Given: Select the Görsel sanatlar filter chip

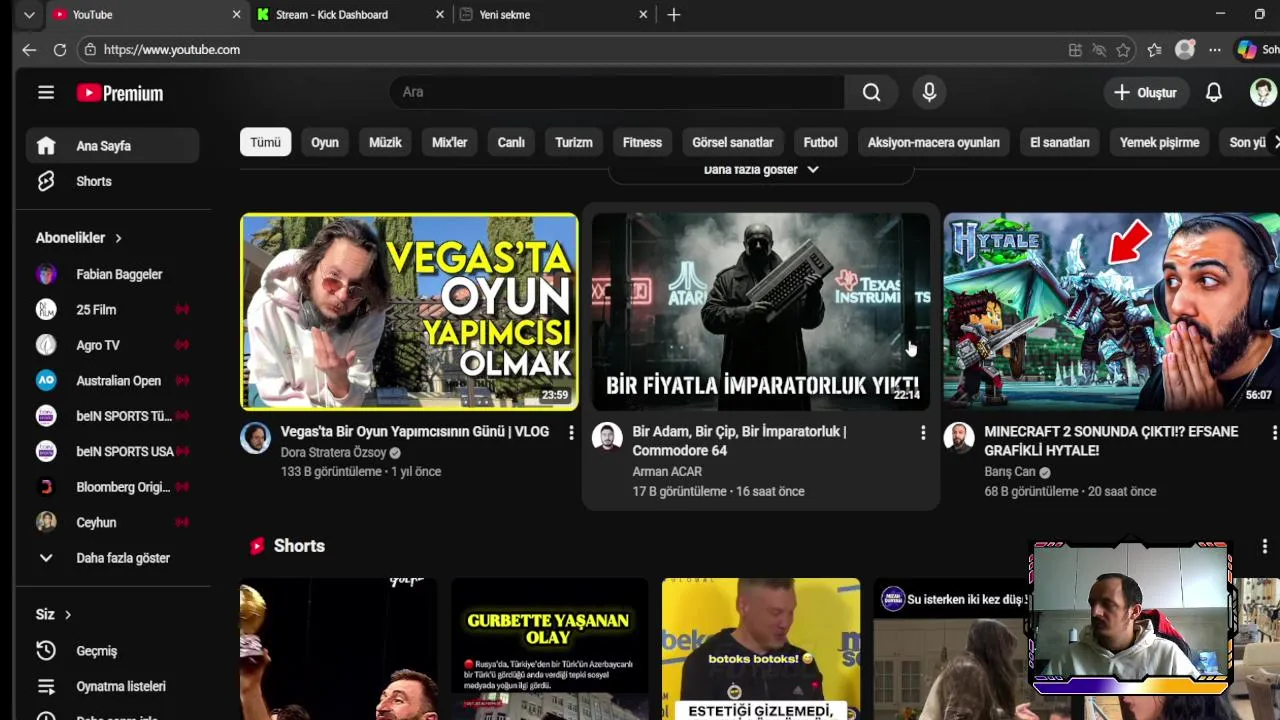Looking at the screenshot, I should tap(733, 142).
